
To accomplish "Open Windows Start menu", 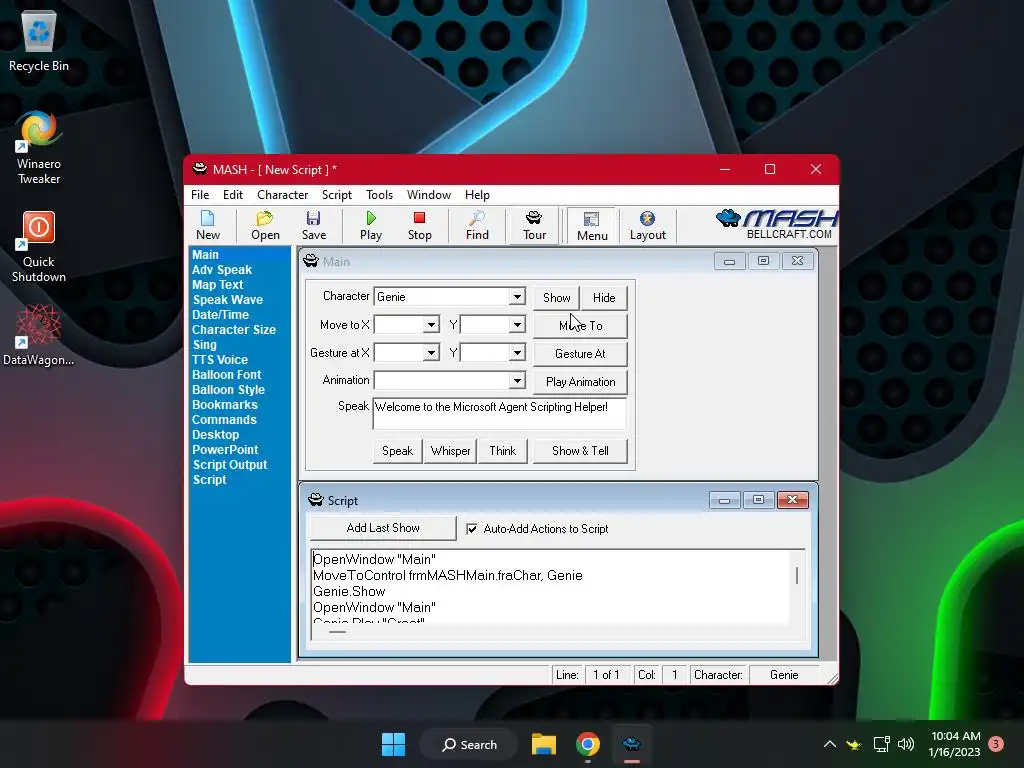I will click(x=393, y=744).
